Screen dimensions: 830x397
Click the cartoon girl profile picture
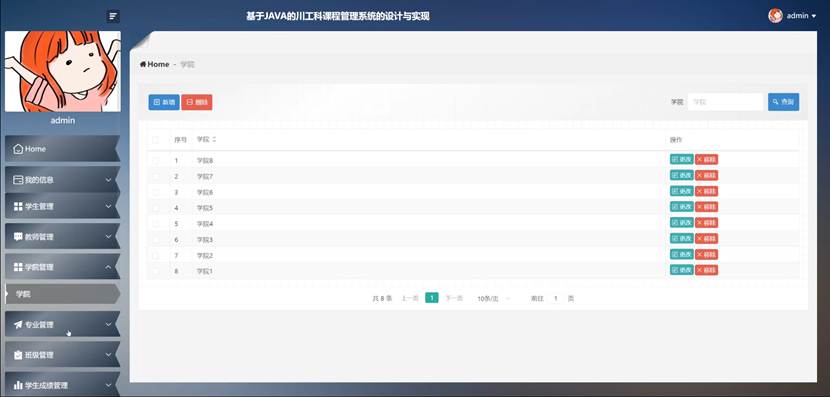pos(63,71)
